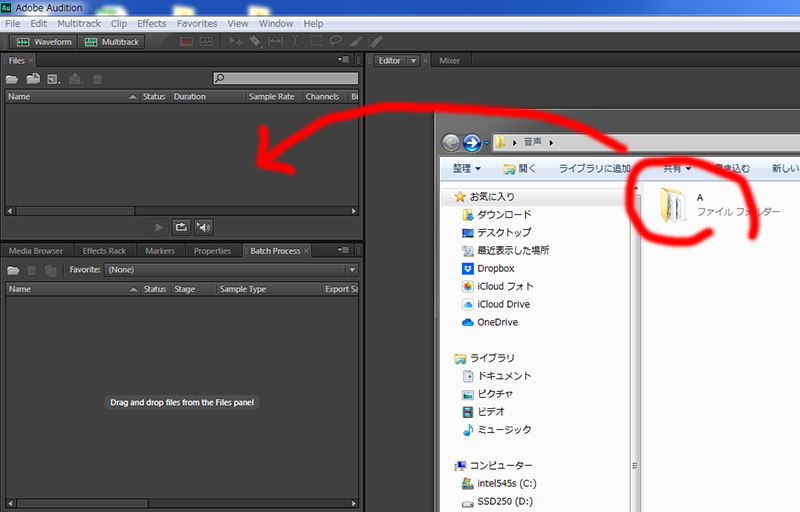Screen dimensions: 800x512
Task: Click trash icon in Batch Process panel
Action: click(x=32, y=270)
